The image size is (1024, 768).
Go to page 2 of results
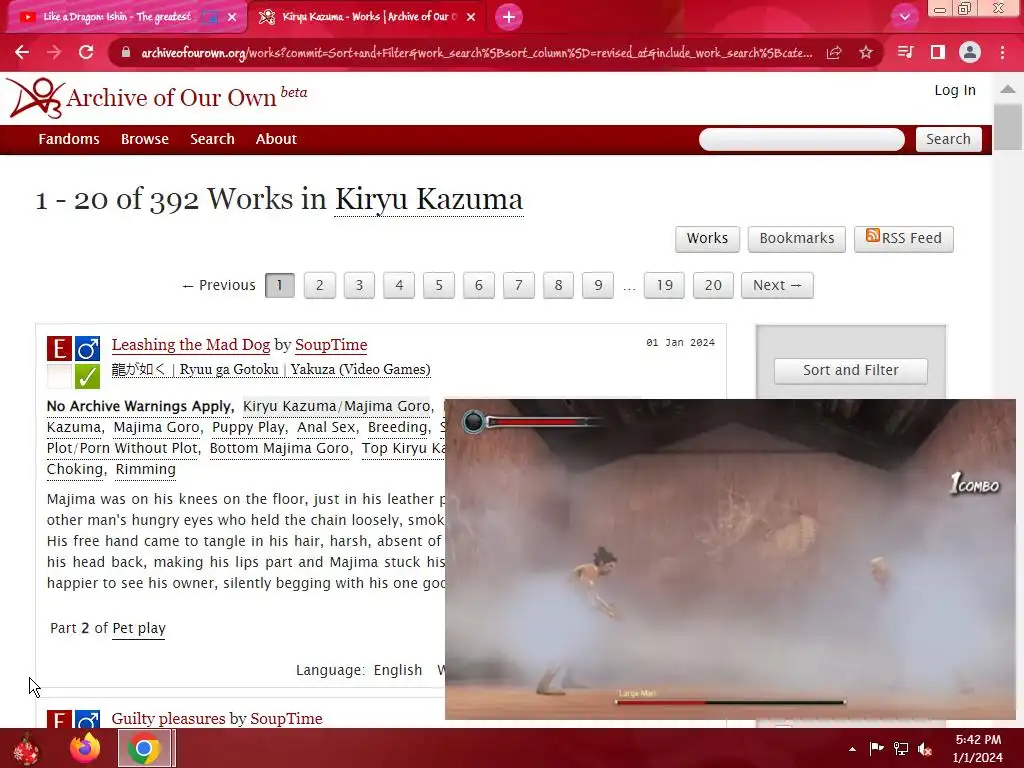(x=319, y=285)
